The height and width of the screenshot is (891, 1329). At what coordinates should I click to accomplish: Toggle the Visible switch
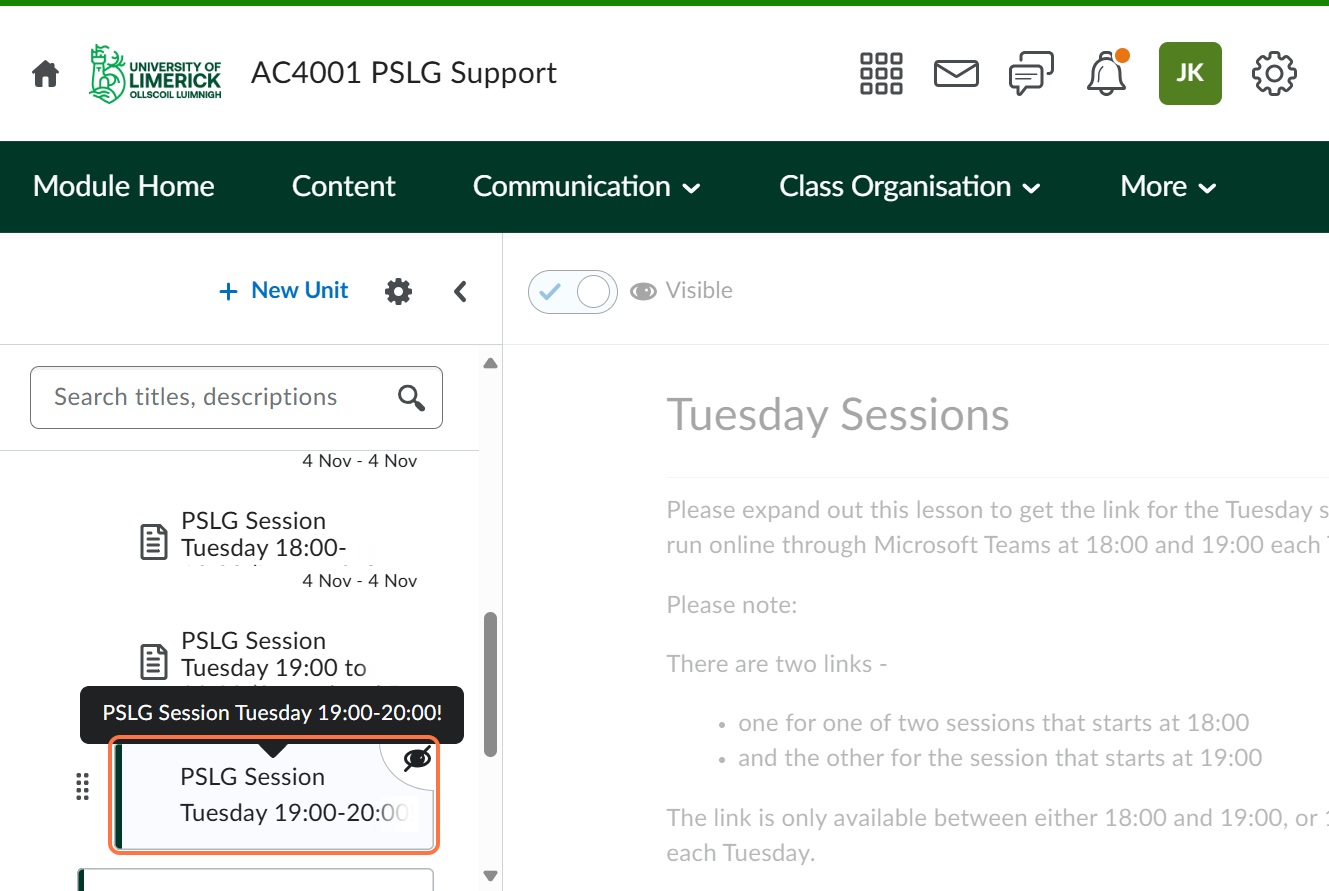point(573,292)
